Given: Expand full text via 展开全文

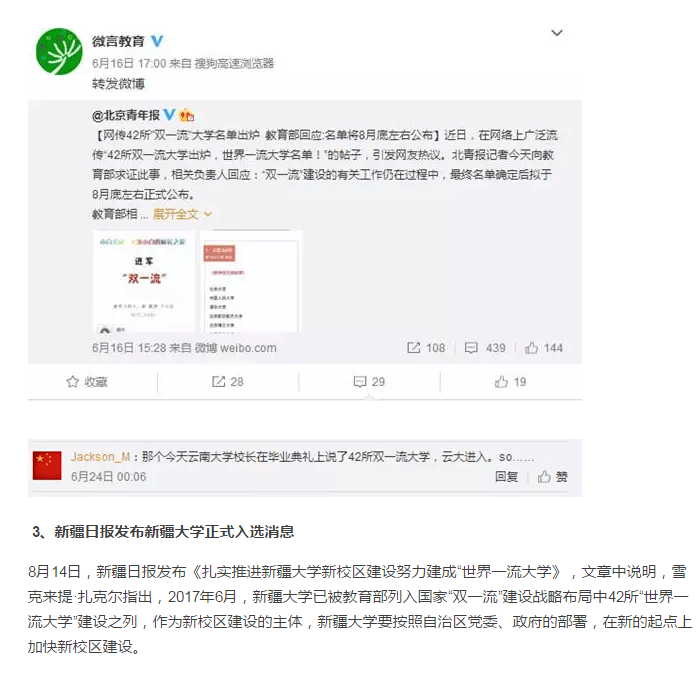Looking at the screenshot, I should tap(182, 215).
